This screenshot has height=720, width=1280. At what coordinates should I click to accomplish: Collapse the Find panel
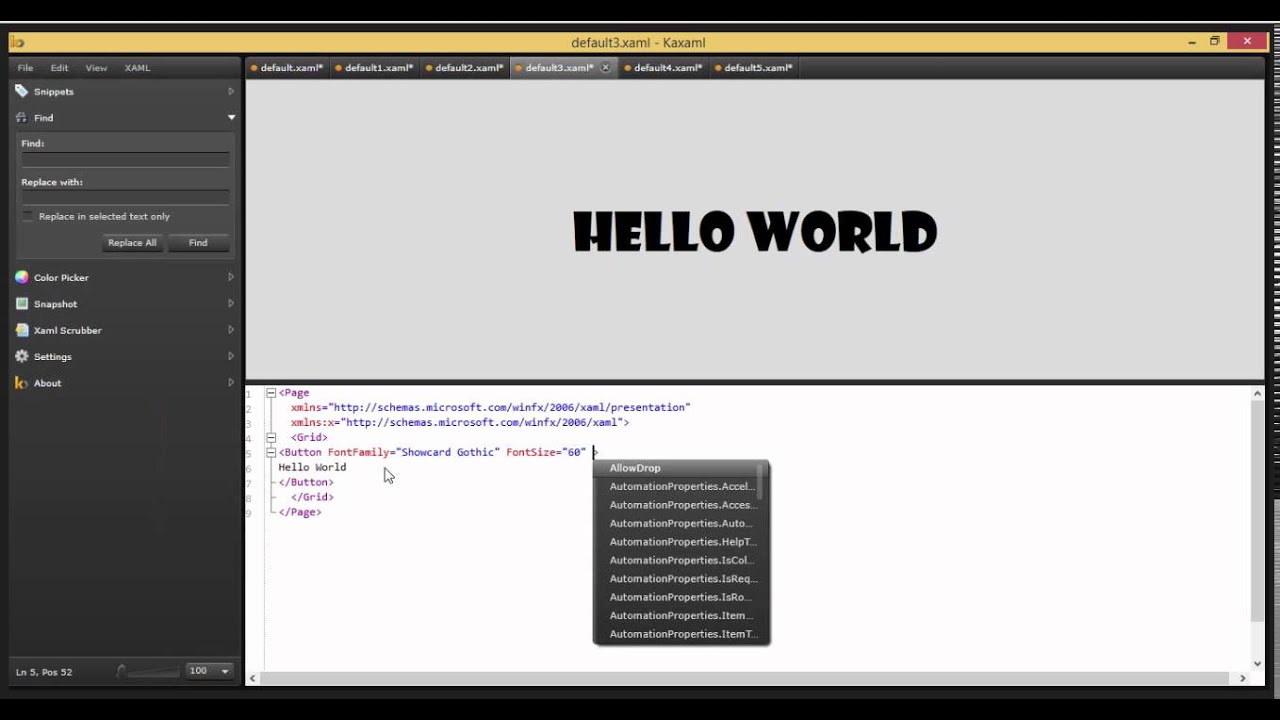tap(231, 118)
